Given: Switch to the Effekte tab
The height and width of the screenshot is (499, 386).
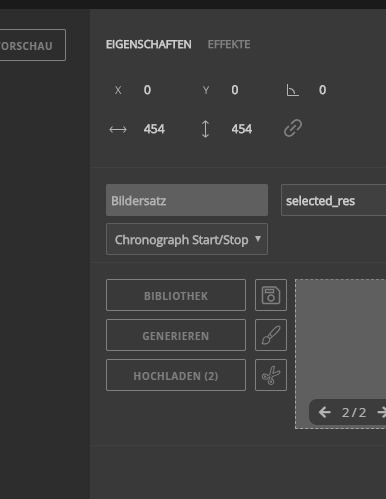Looking at the screenshot, I should coord(229,44).
